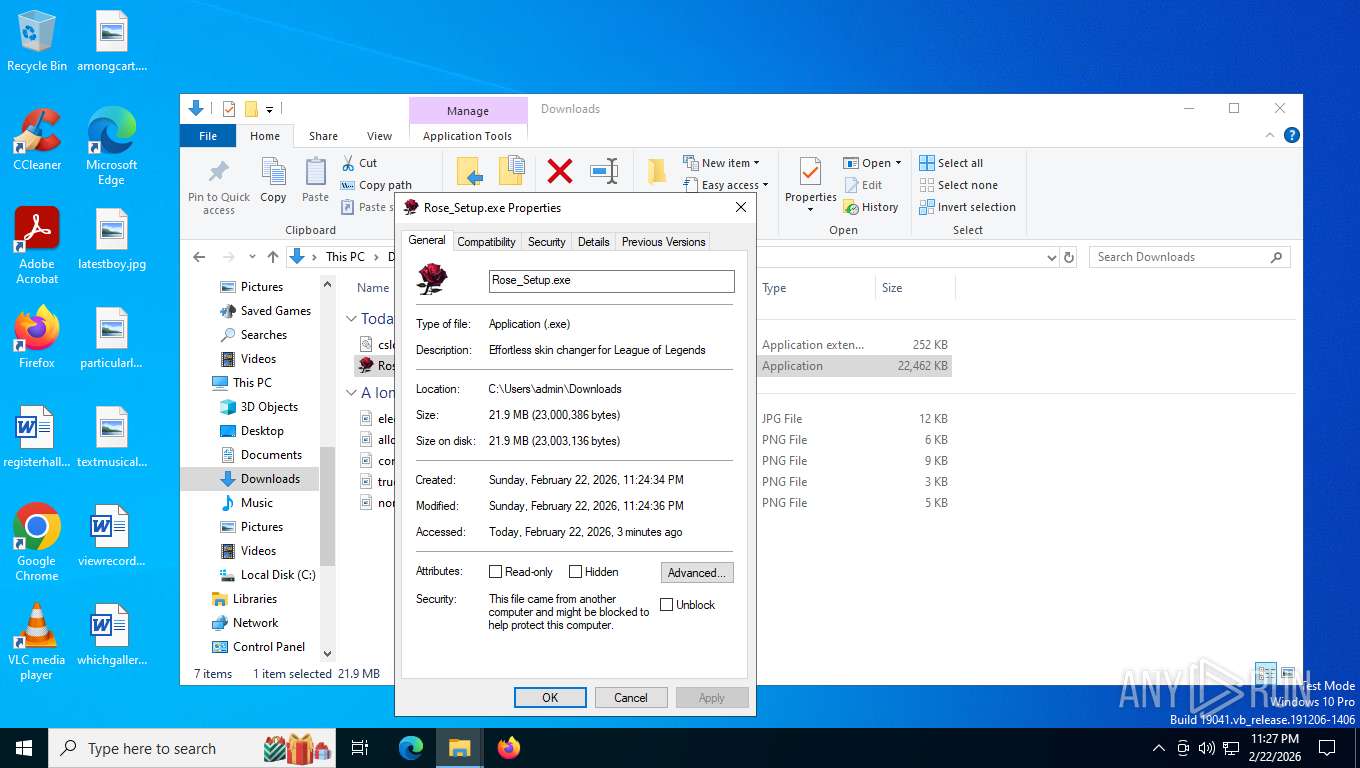The image size is (1360, 768).
Task: Click the refresh button beside address bar
Action: point(1069,257)
